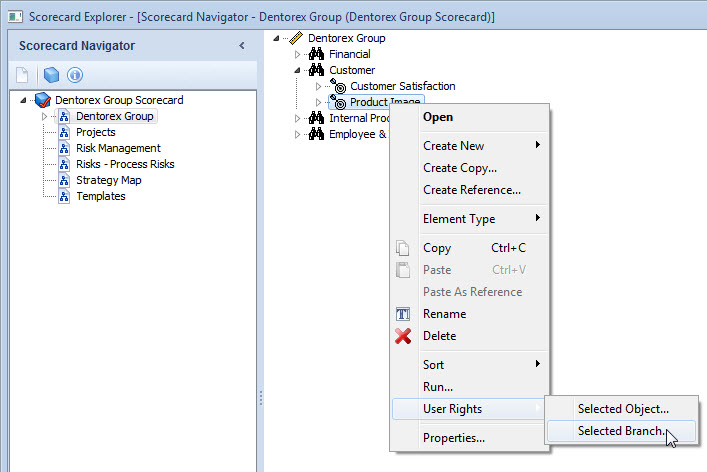This screenshot has width=707, height=472.
Task: Select Properties in the context menu
Action: pos(454,438)
